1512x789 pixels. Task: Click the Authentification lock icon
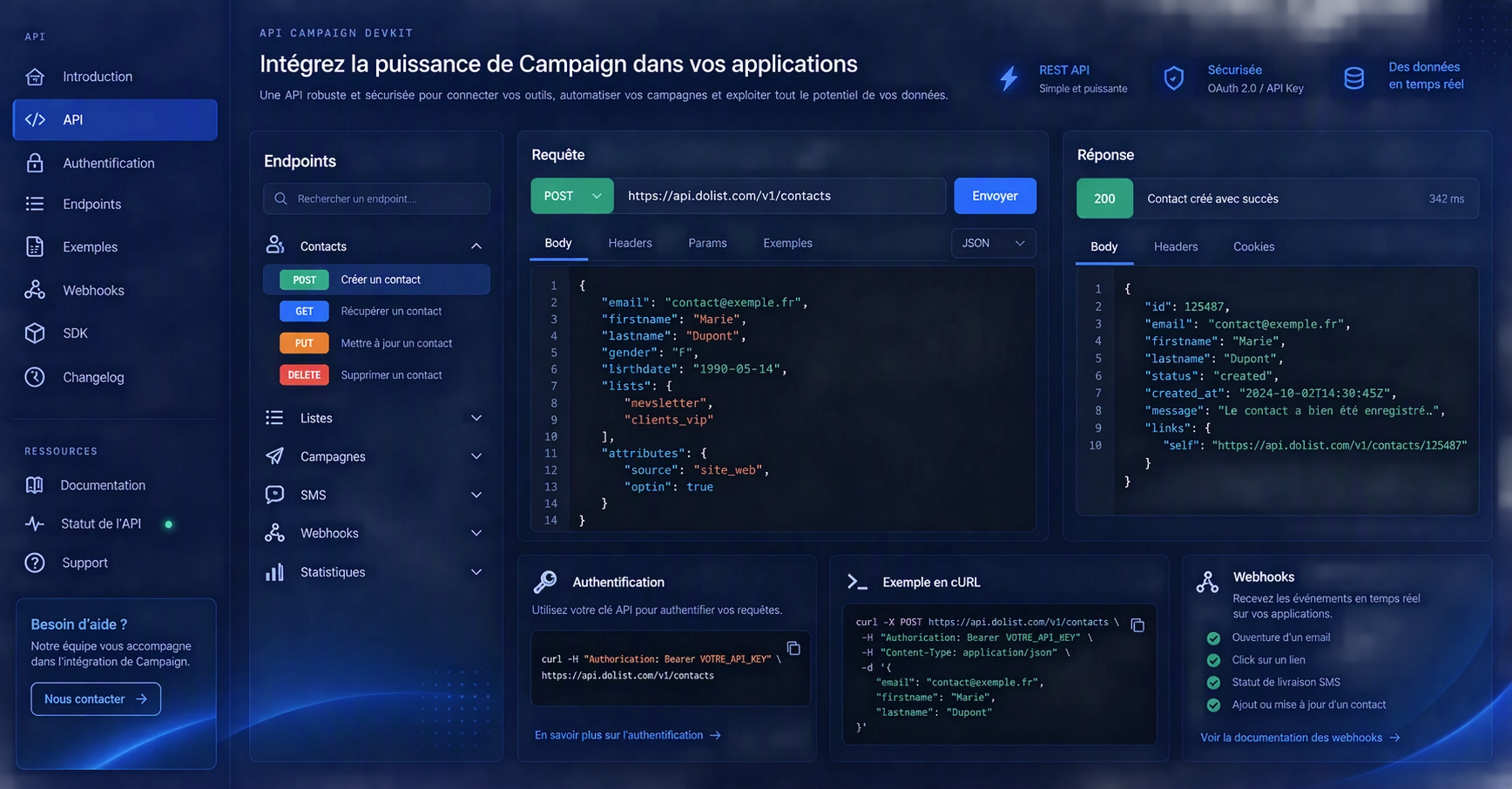pyautogui.click(x=35, y=163)
